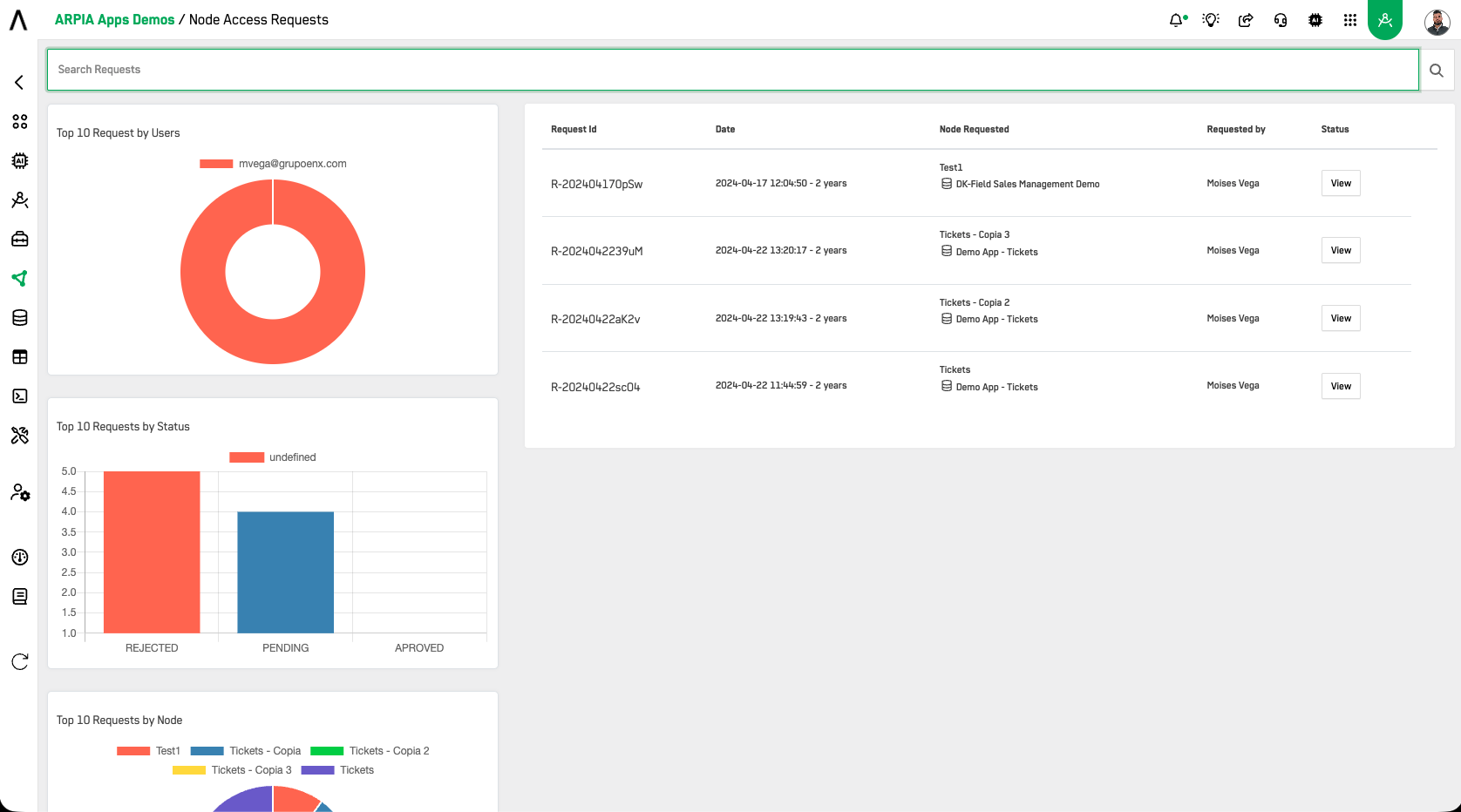Toggle the Tickets - Copia 3 legend swatch
Screen dimensions: 1461x812
coord(189,770)
